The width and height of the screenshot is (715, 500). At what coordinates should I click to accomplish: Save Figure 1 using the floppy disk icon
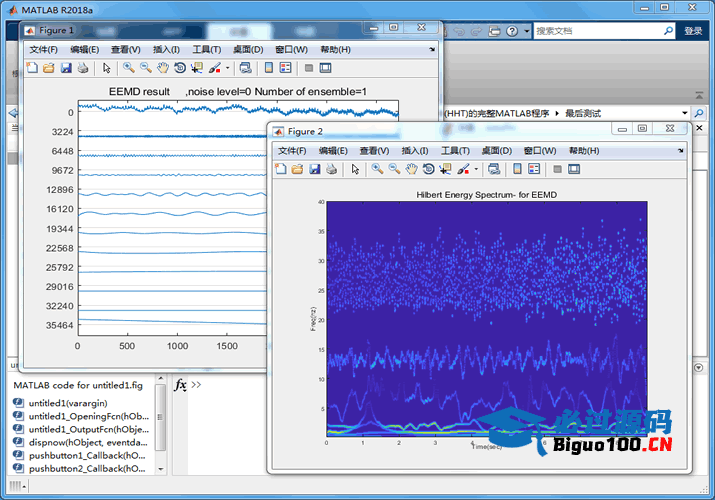tap(66, 68)
